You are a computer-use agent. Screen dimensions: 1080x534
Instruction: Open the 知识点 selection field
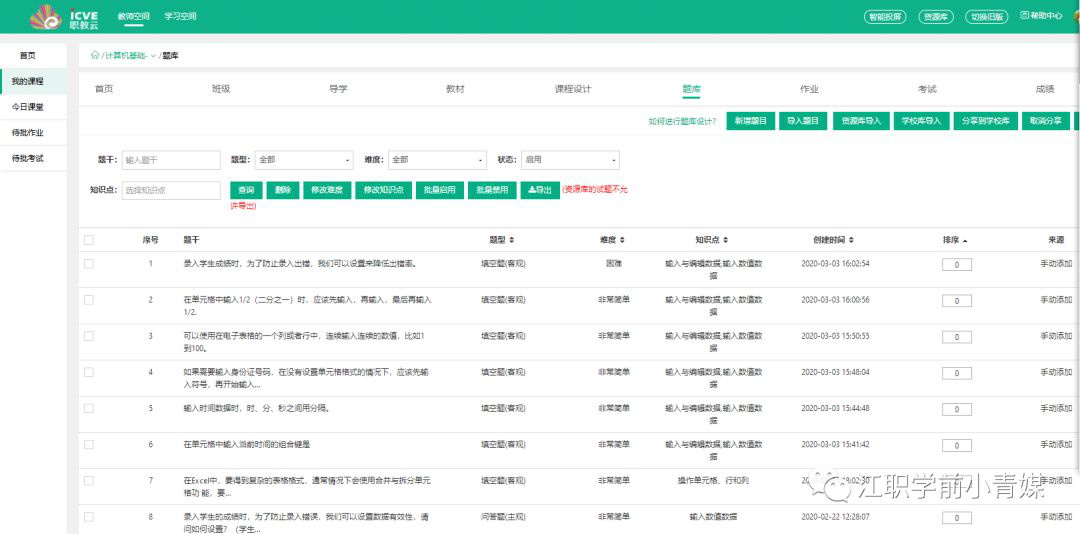click(171, 190)
